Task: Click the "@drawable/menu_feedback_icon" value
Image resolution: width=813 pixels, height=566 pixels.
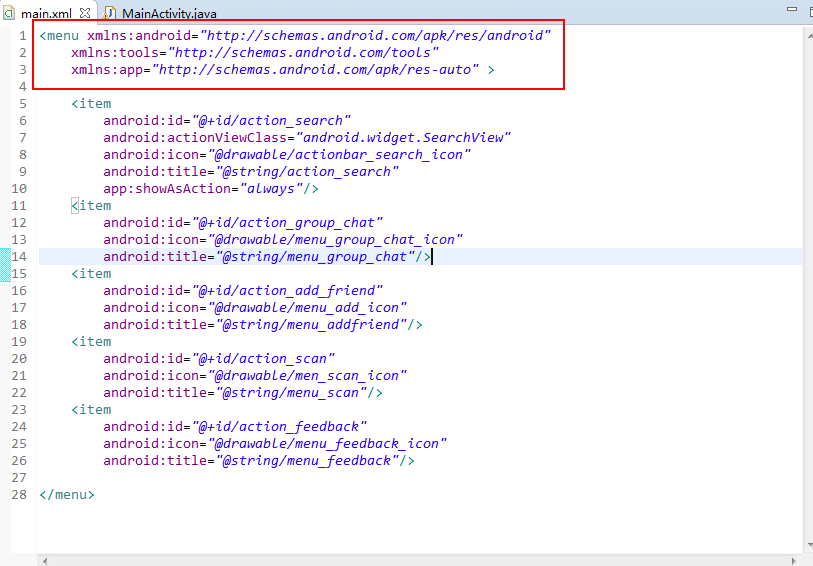Action: click(x=328, y=444)
